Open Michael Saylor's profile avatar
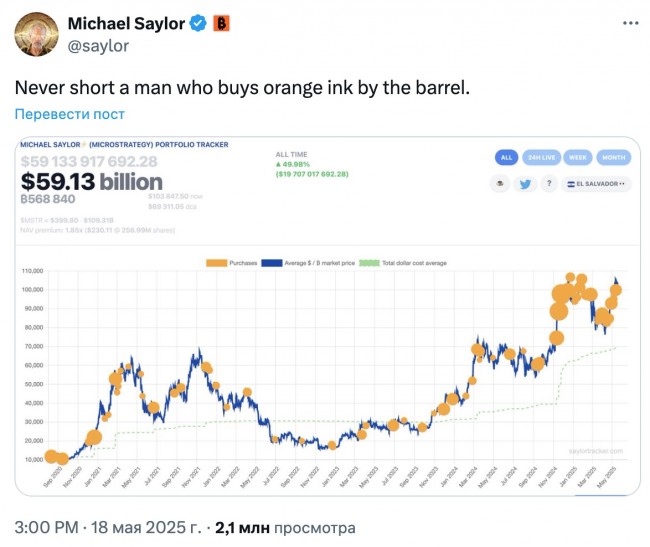This screenshot has width=650, height=547. point(36,34)
